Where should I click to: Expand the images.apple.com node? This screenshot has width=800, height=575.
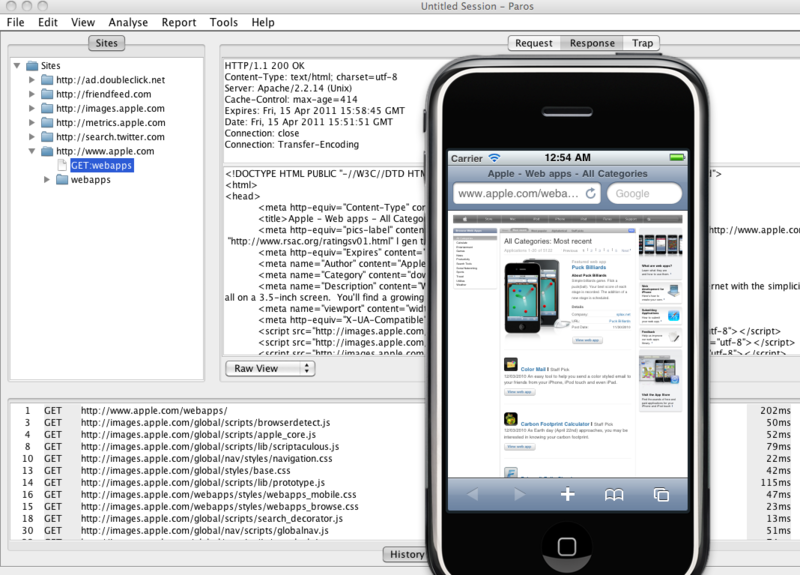pyautogui.click(x=32, y=109)
